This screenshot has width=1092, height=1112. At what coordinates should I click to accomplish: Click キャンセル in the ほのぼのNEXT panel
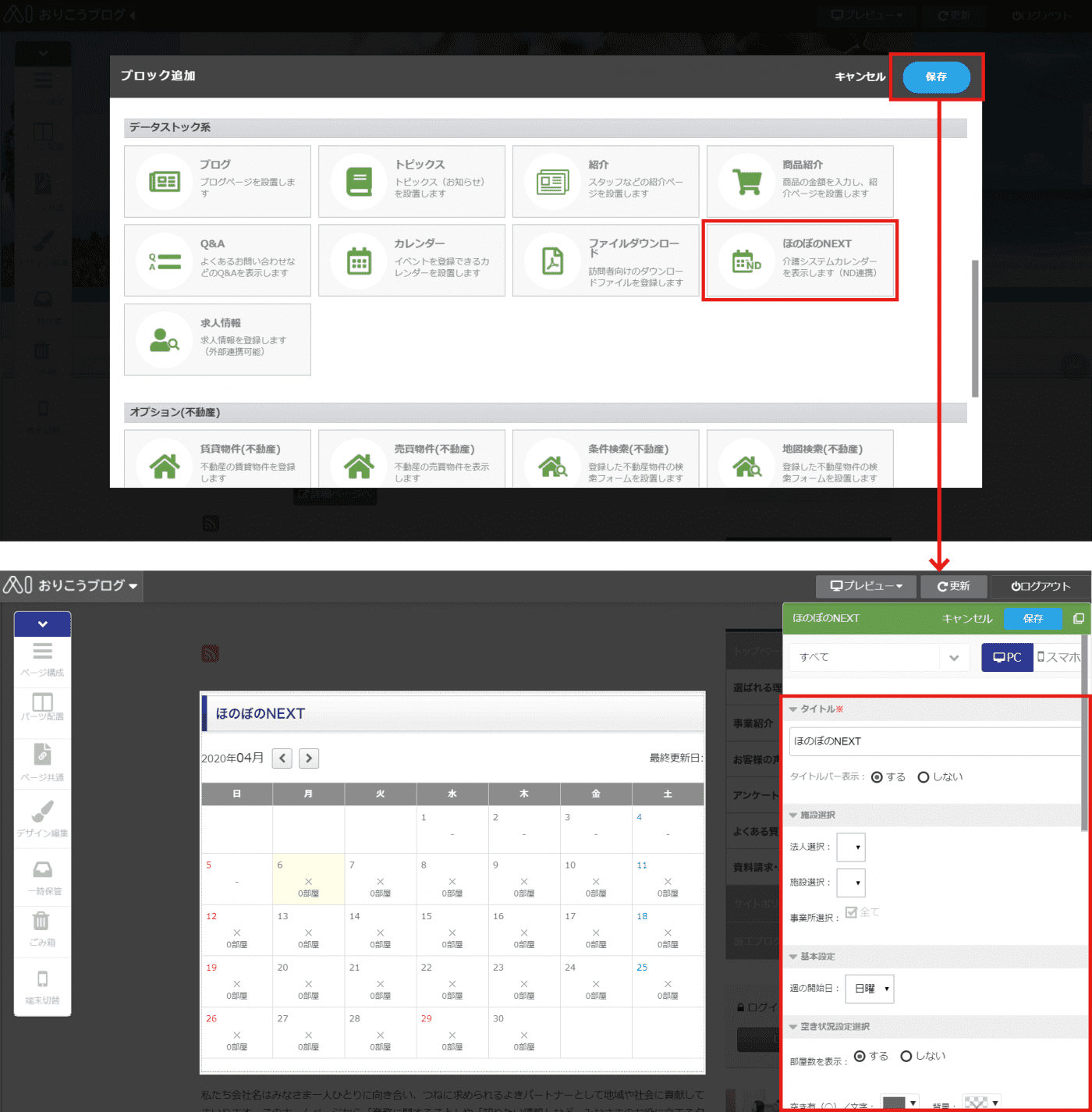[x=967, y=618]
